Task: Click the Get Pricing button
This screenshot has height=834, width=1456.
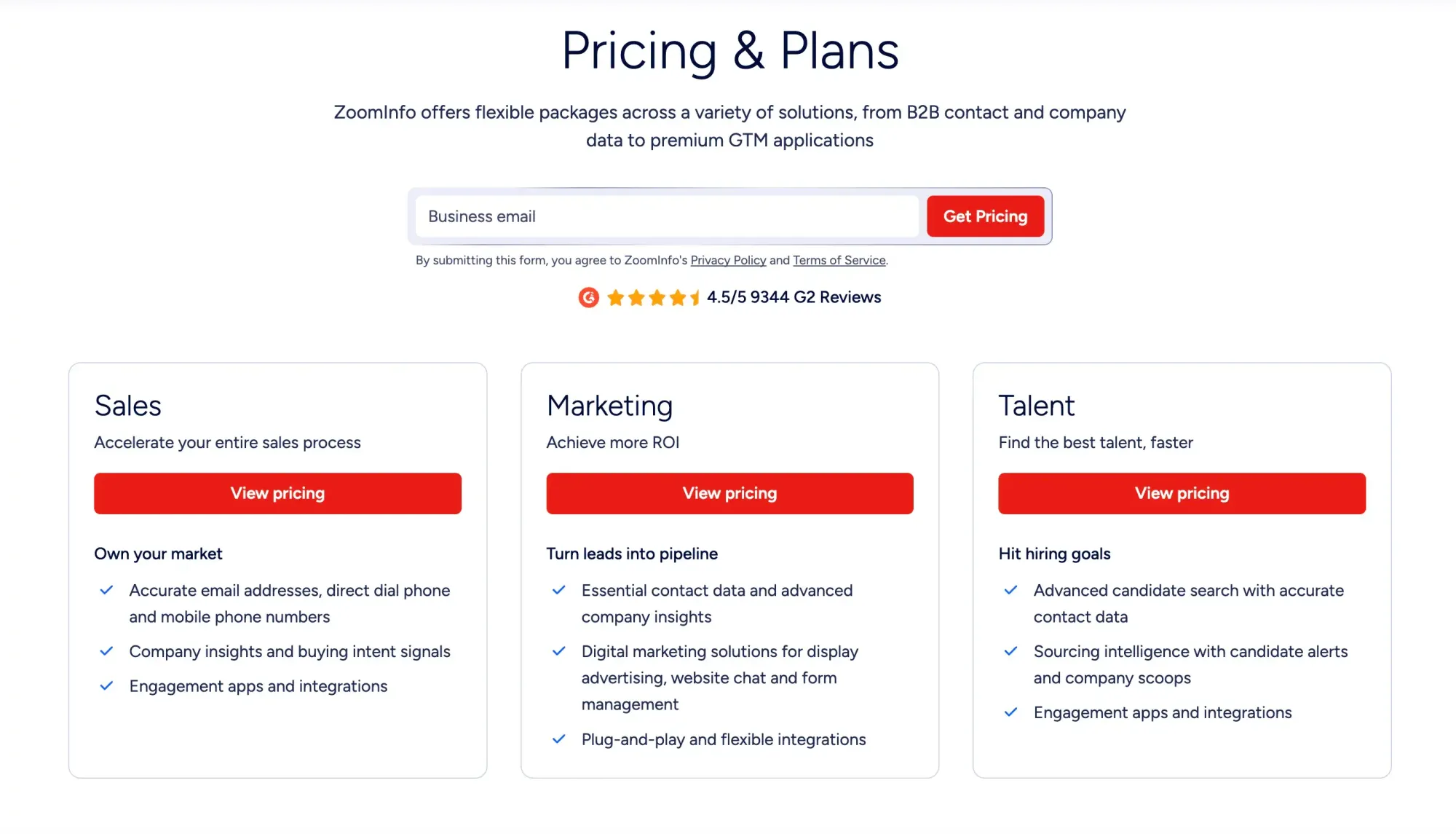Action: (985, 216)
